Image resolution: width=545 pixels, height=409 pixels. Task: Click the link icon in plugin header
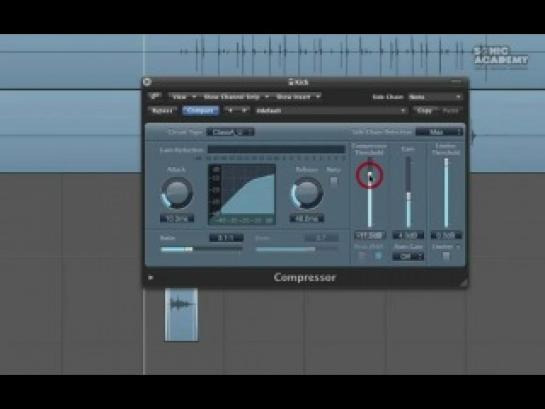tap(155, 96)
